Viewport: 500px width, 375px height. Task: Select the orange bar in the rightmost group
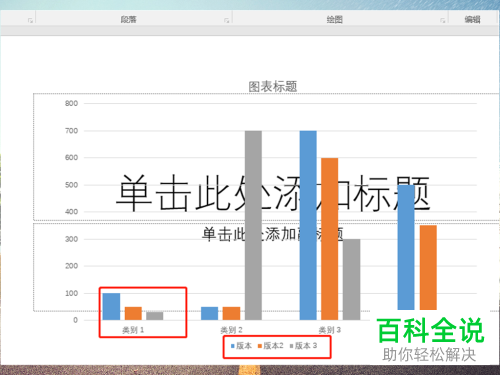[x=428, y=268]
